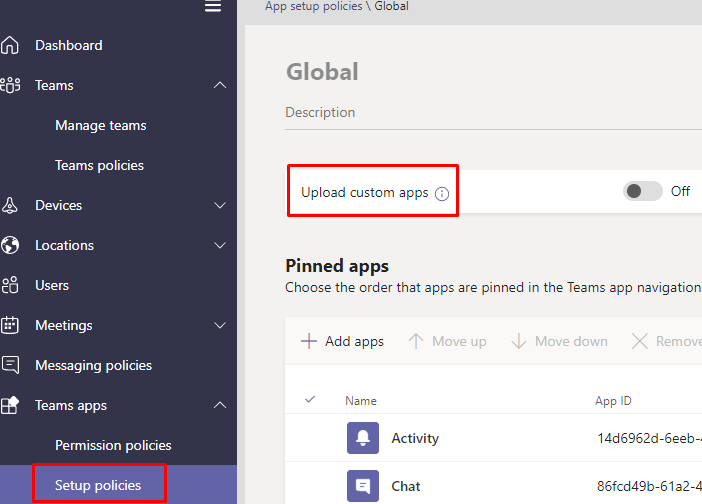Screen dimensions: 702x504
Task: Click the Dashboard home icon
Action: pos(10,45)
